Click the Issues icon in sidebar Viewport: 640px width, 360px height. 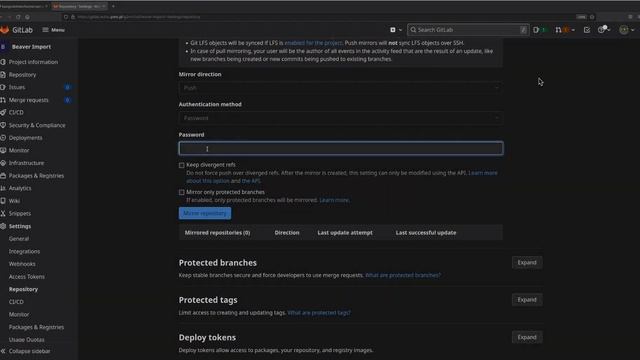pos(3,87)
